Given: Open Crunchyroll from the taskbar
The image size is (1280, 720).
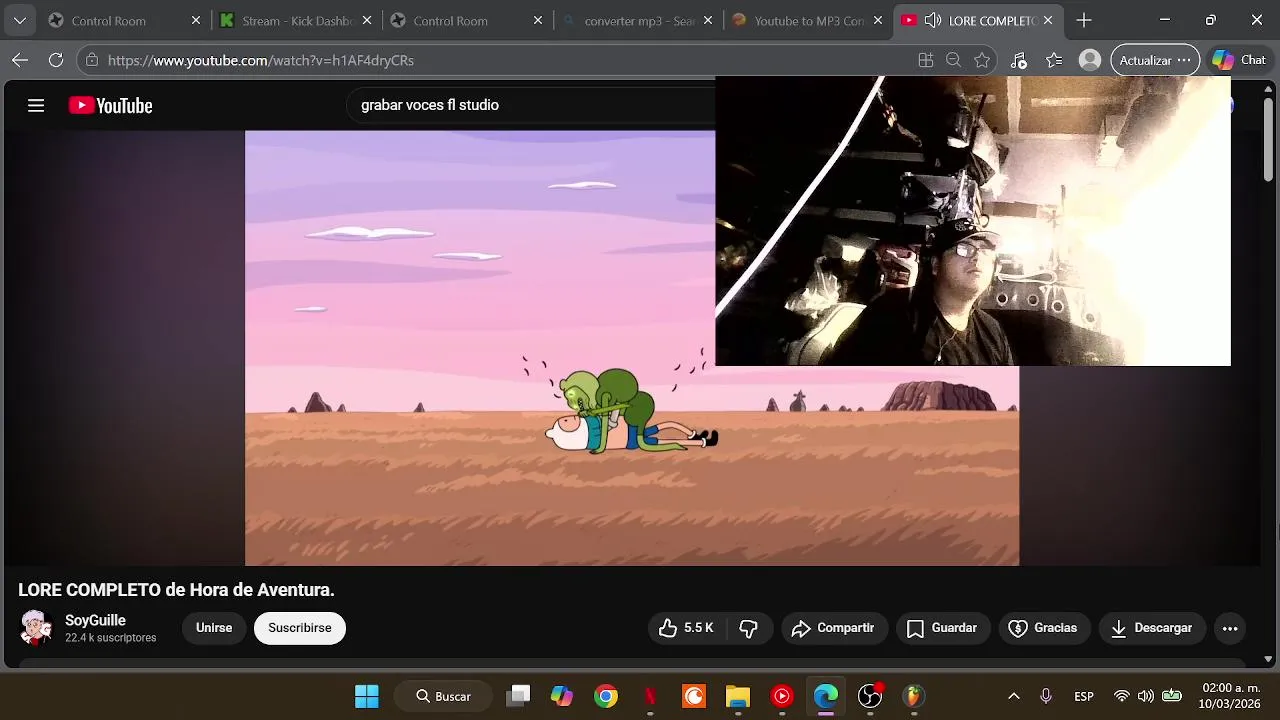Looking at the screenshot, I should 694,696.
